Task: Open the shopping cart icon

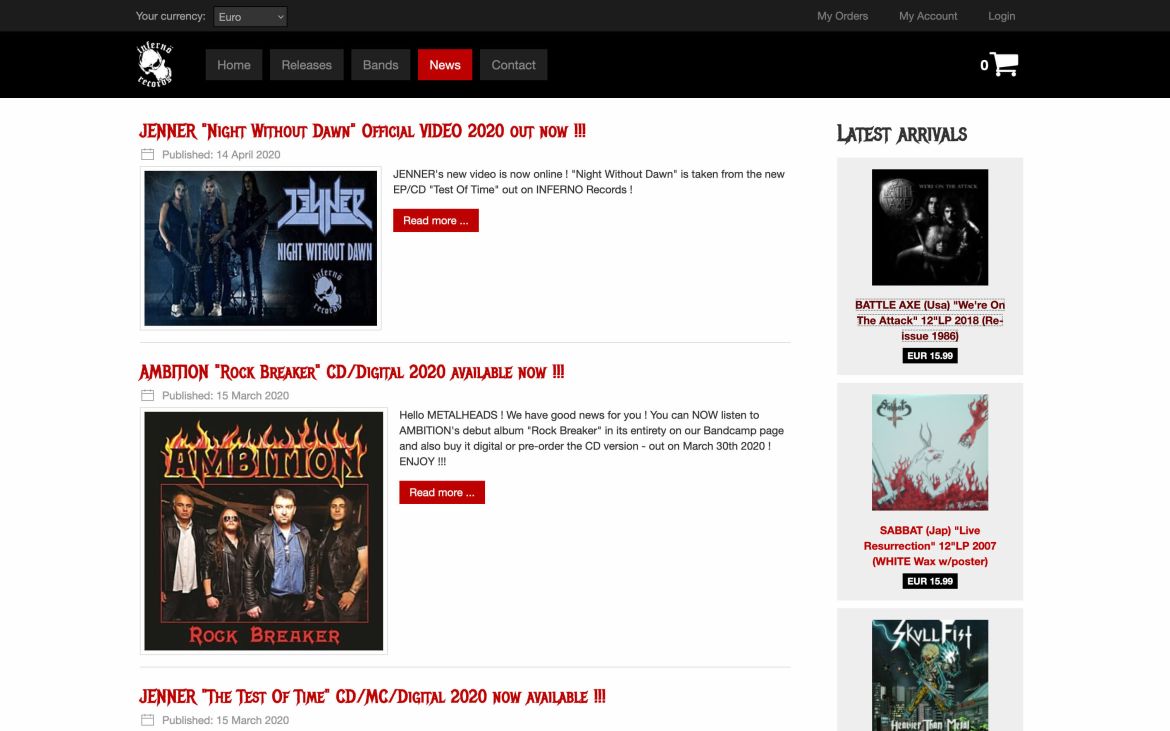Action: point(1004,64)
